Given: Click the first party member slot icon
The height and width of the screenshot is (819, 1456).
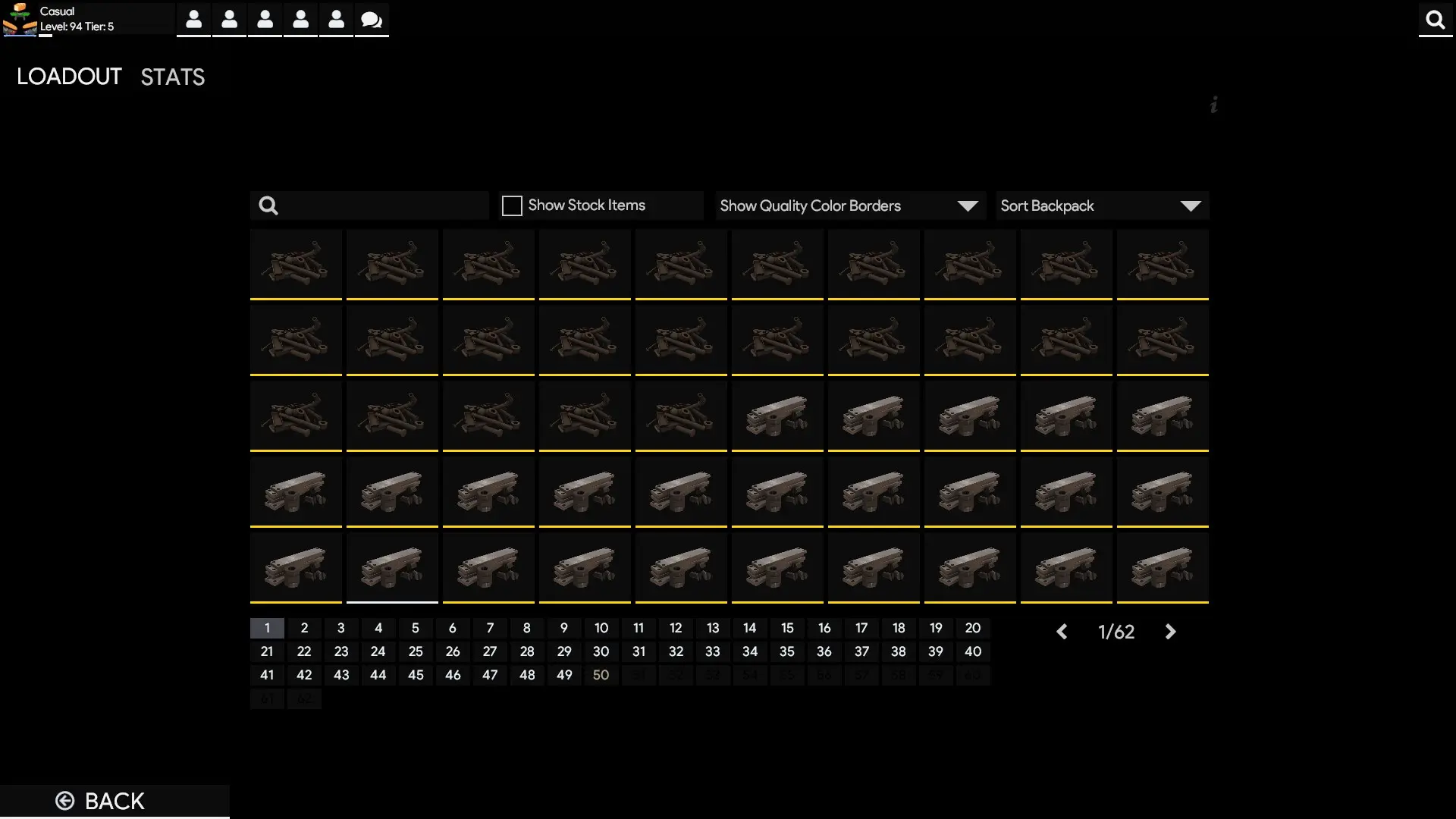Looking at the screenshot, I should (193, 20).
